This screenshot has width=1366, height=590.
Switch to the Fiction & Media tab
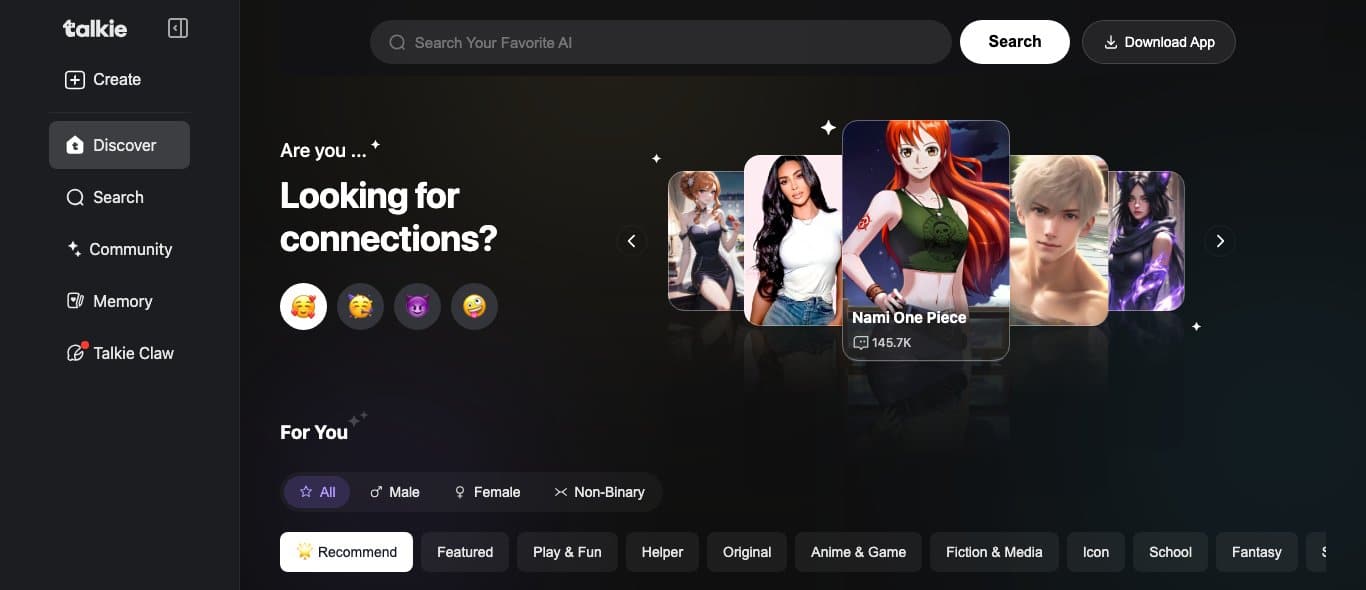pos(994,552)
